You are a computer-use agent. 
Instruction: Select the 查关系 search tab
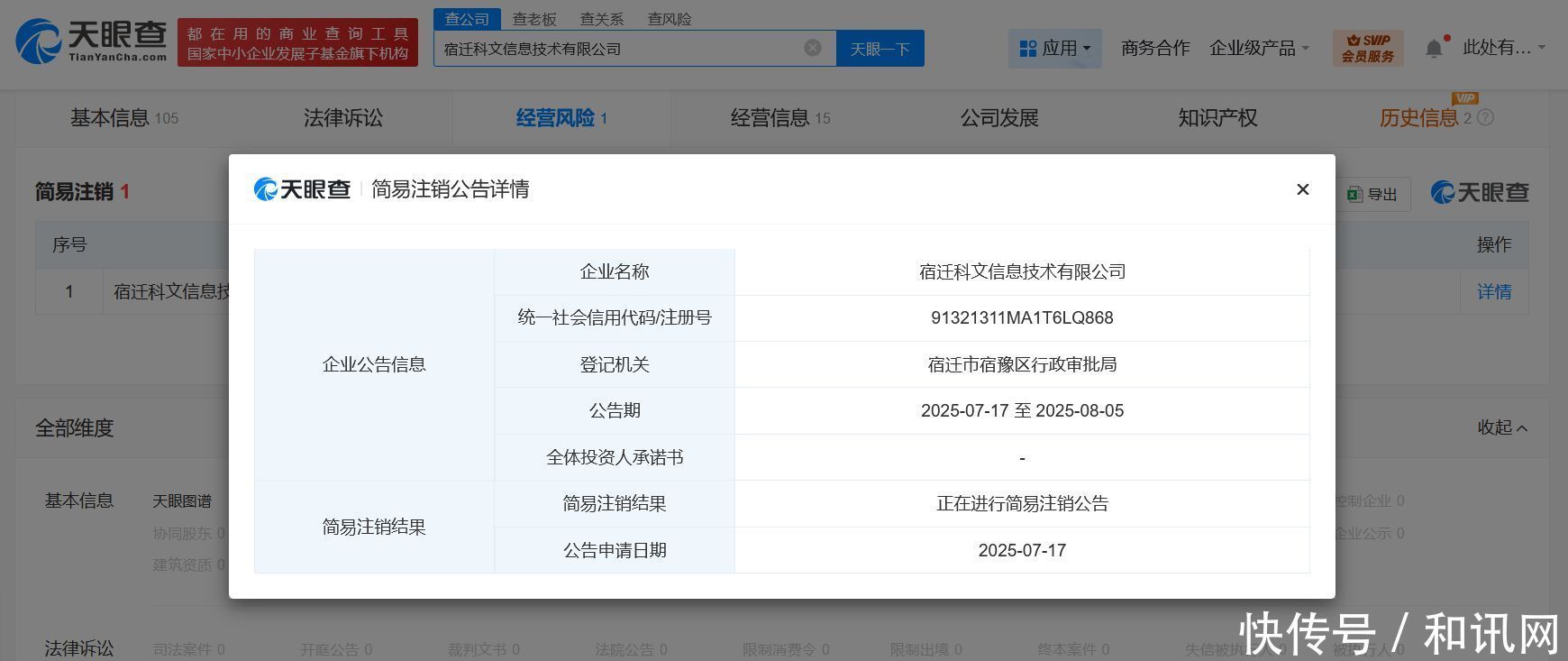(x=602, y=19)
